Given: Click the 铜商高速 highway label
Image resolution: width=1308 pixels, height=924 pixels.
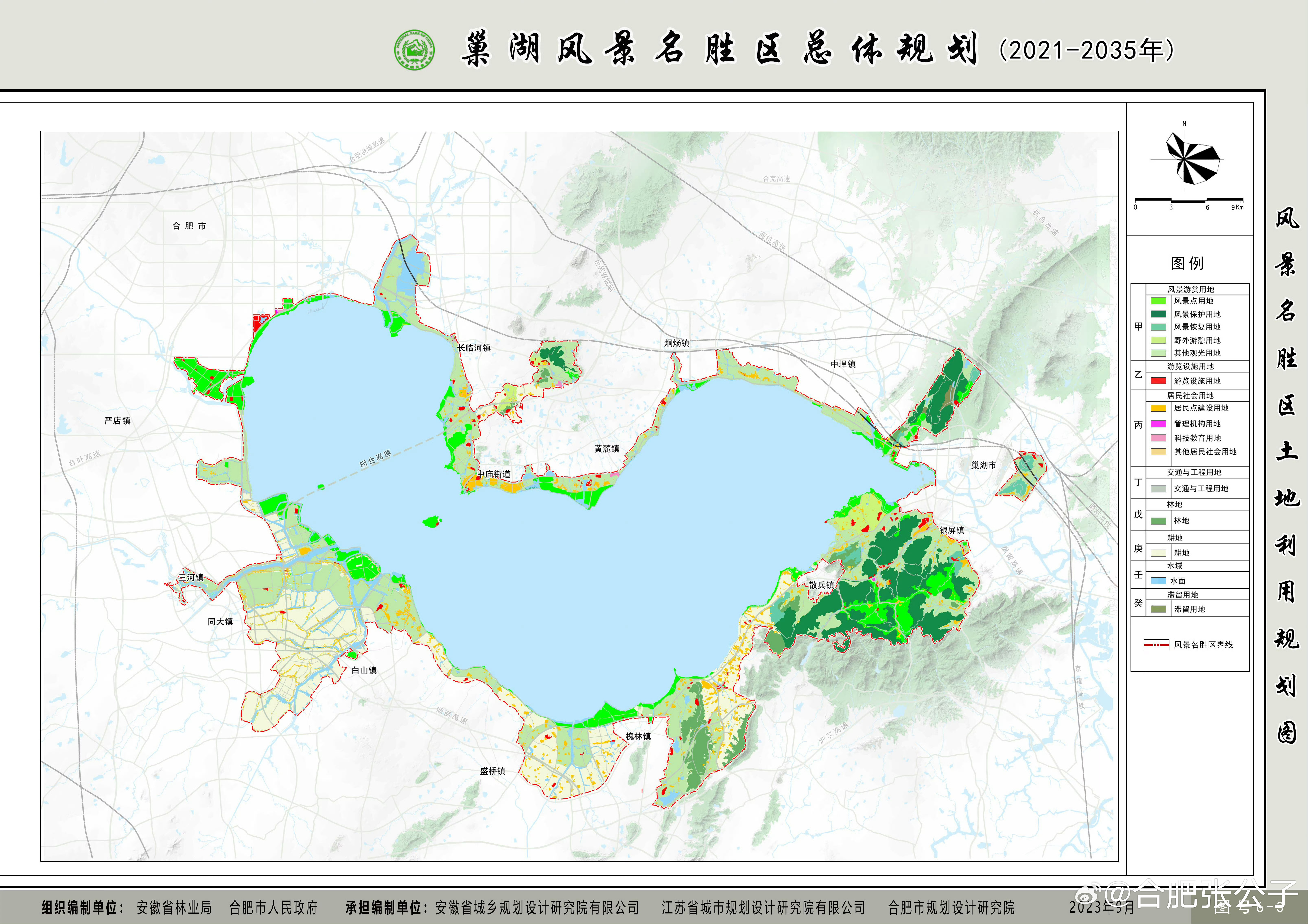Looking at the screenshot, I should pos(452,716).
